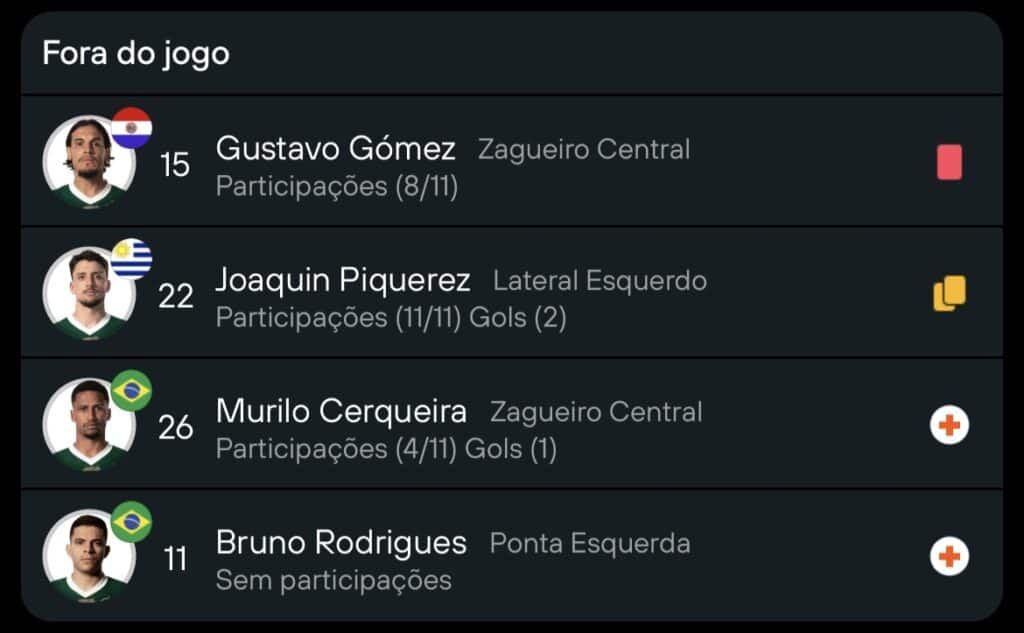Open Joaquin Piquerez's player photo

pyautogui.click(x=88, y=294)
